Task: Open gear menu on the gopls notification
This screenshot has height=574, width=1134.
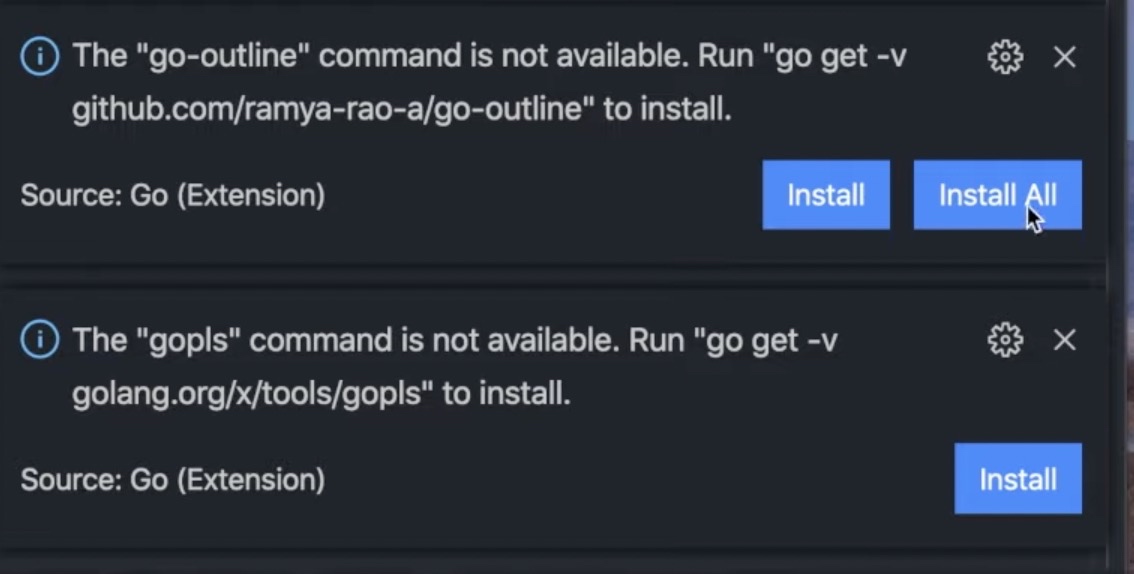Action: click(x=1005, y=341)
